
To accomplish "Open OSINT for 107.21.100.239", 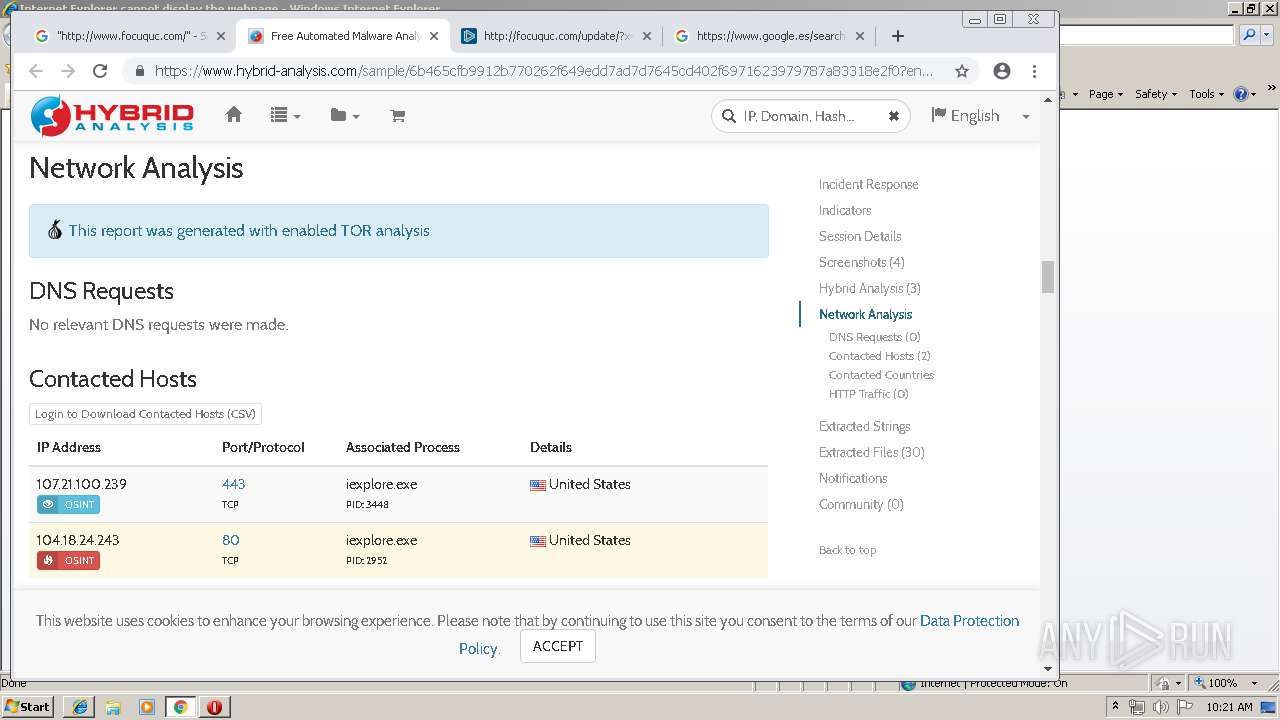I will [x=68, y=505].
